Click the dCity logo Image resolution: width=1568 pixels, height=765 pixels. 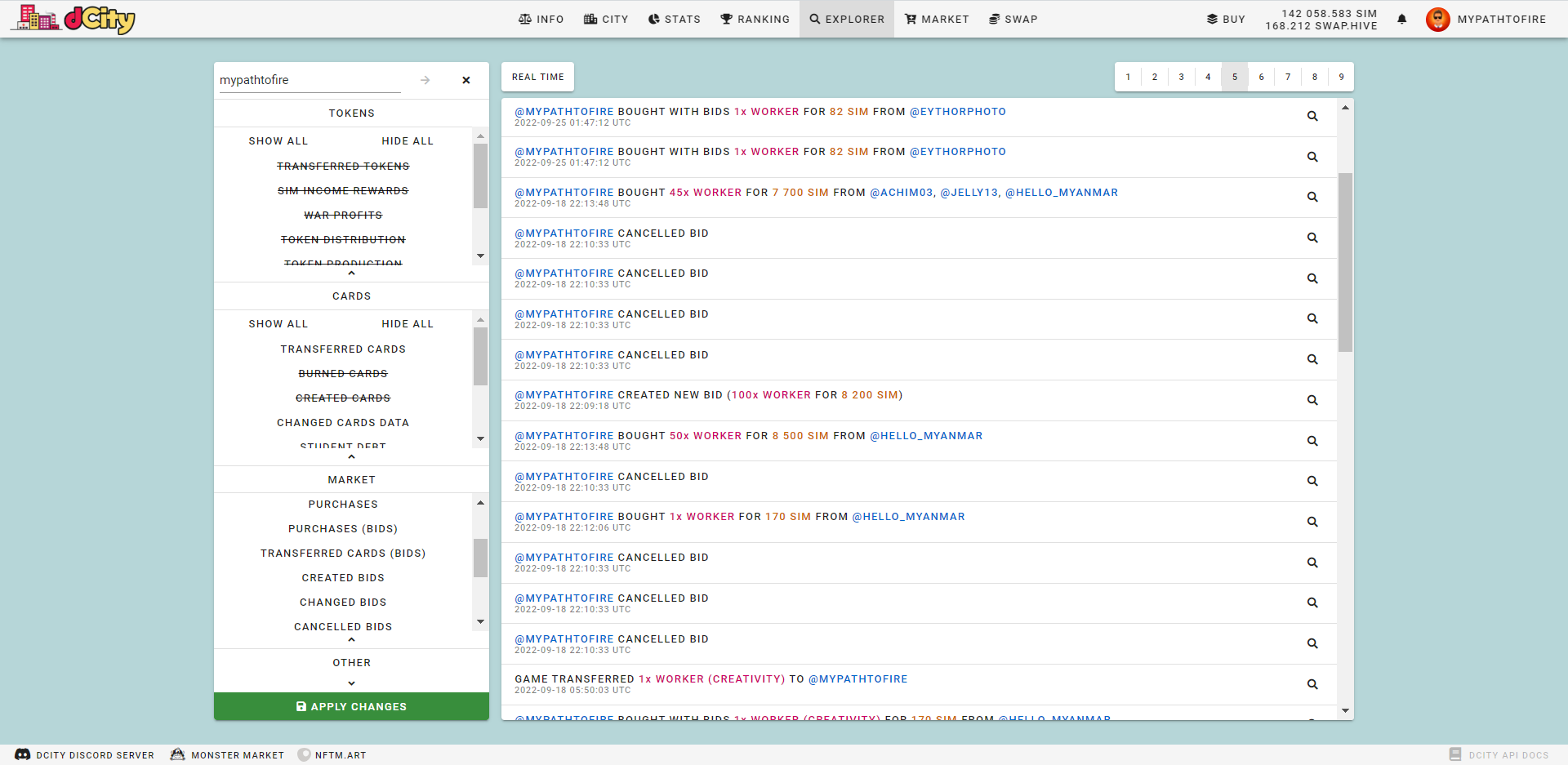pyautogui.click(x=73, y=19)
